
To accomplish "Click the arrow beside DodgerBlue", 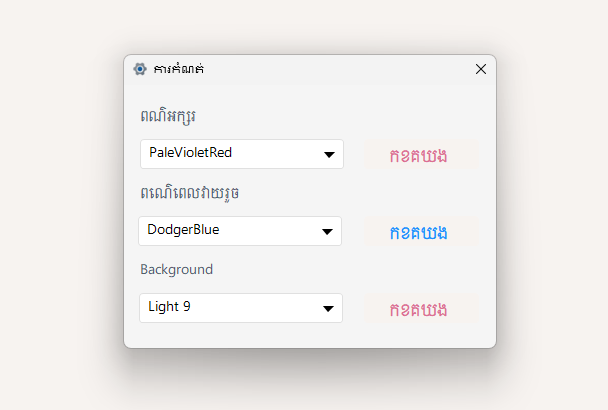I will [327, 232].
